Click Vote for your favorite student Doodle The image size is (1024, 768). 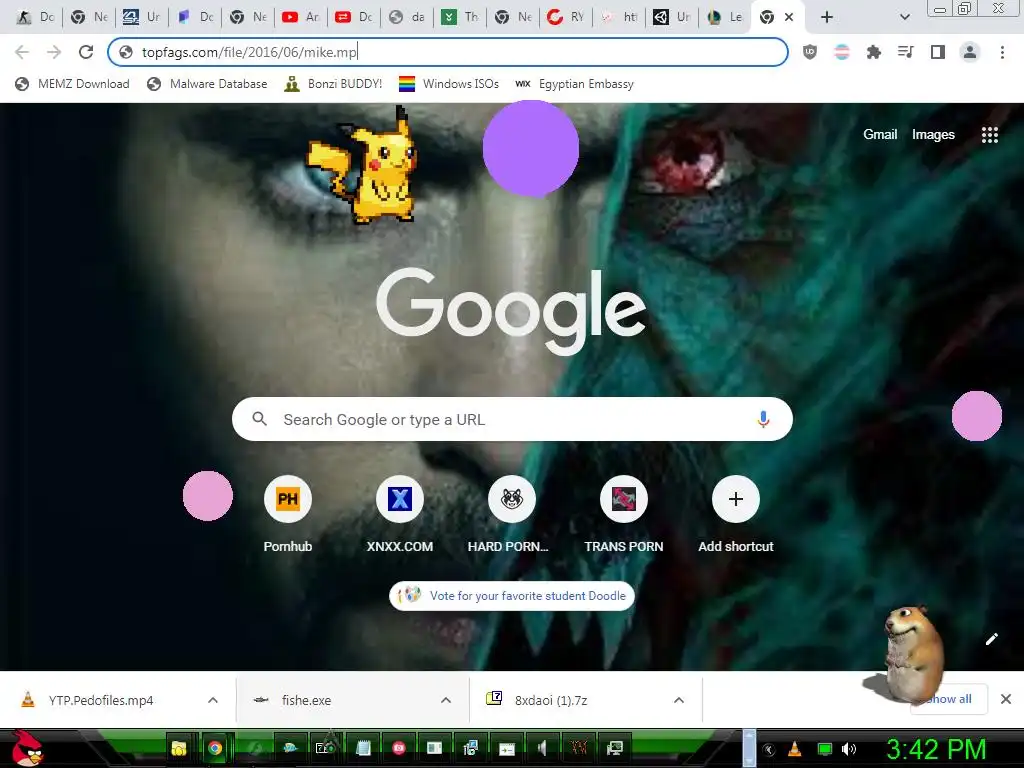512,596
